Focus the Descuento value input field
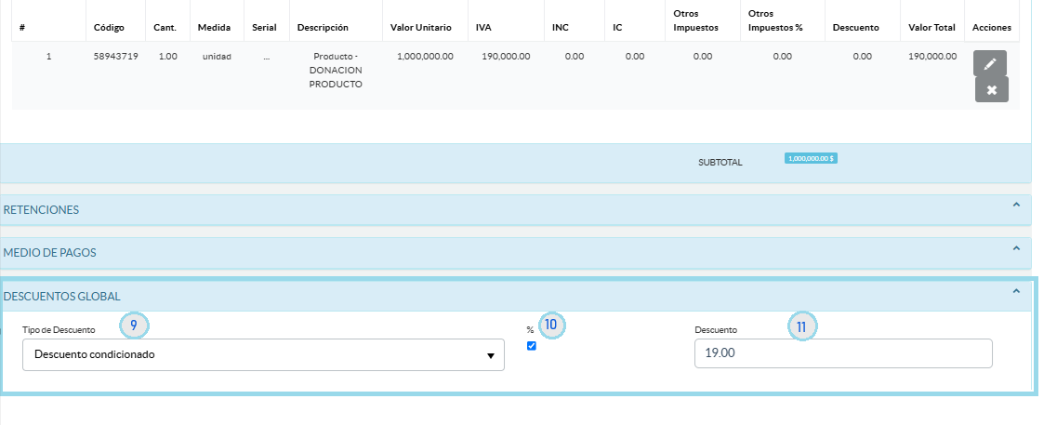 [842, 354]
